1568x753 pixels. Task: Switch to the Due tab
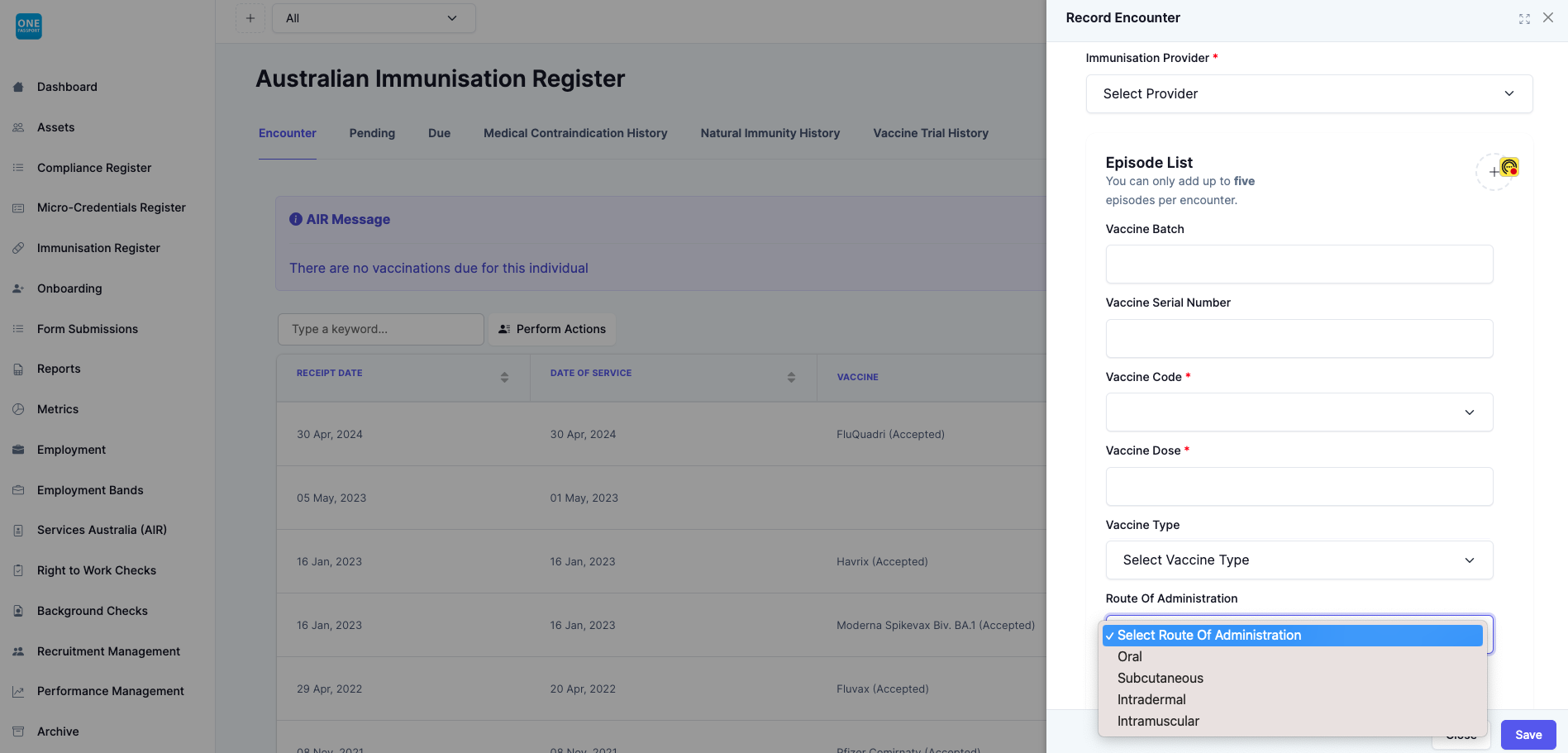pyautogui.click(x=439, y=133)
